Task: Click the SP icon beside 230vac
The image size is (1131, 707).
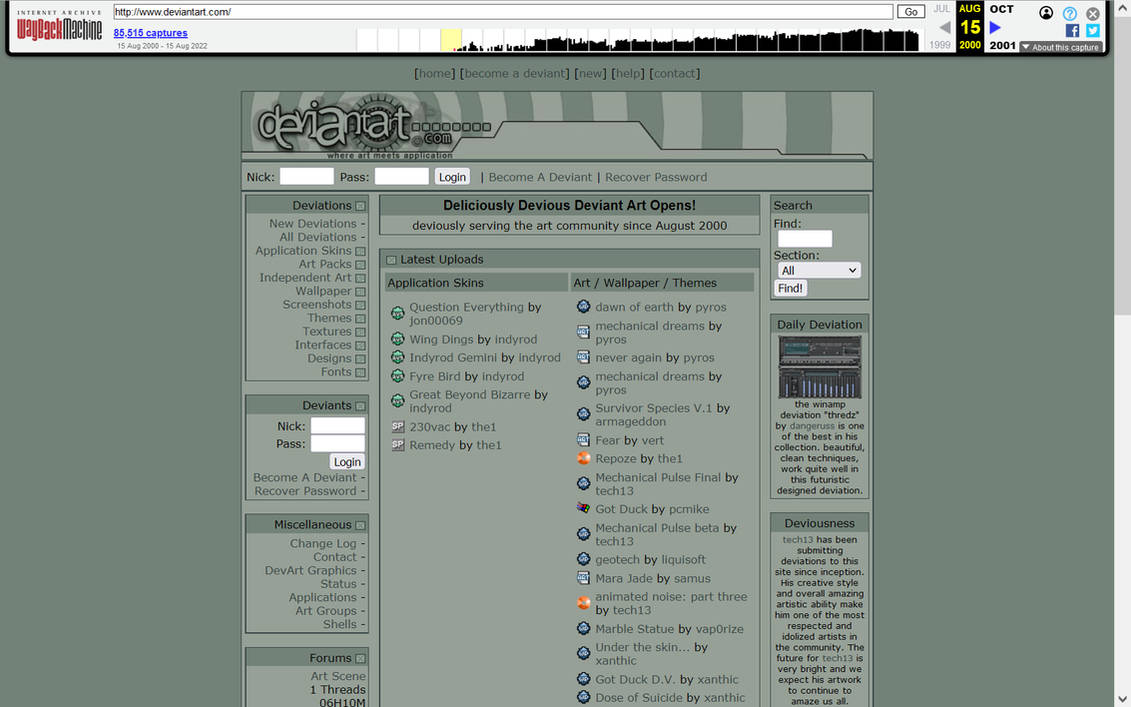Action: pyautogui.click(x=397, y=426)
